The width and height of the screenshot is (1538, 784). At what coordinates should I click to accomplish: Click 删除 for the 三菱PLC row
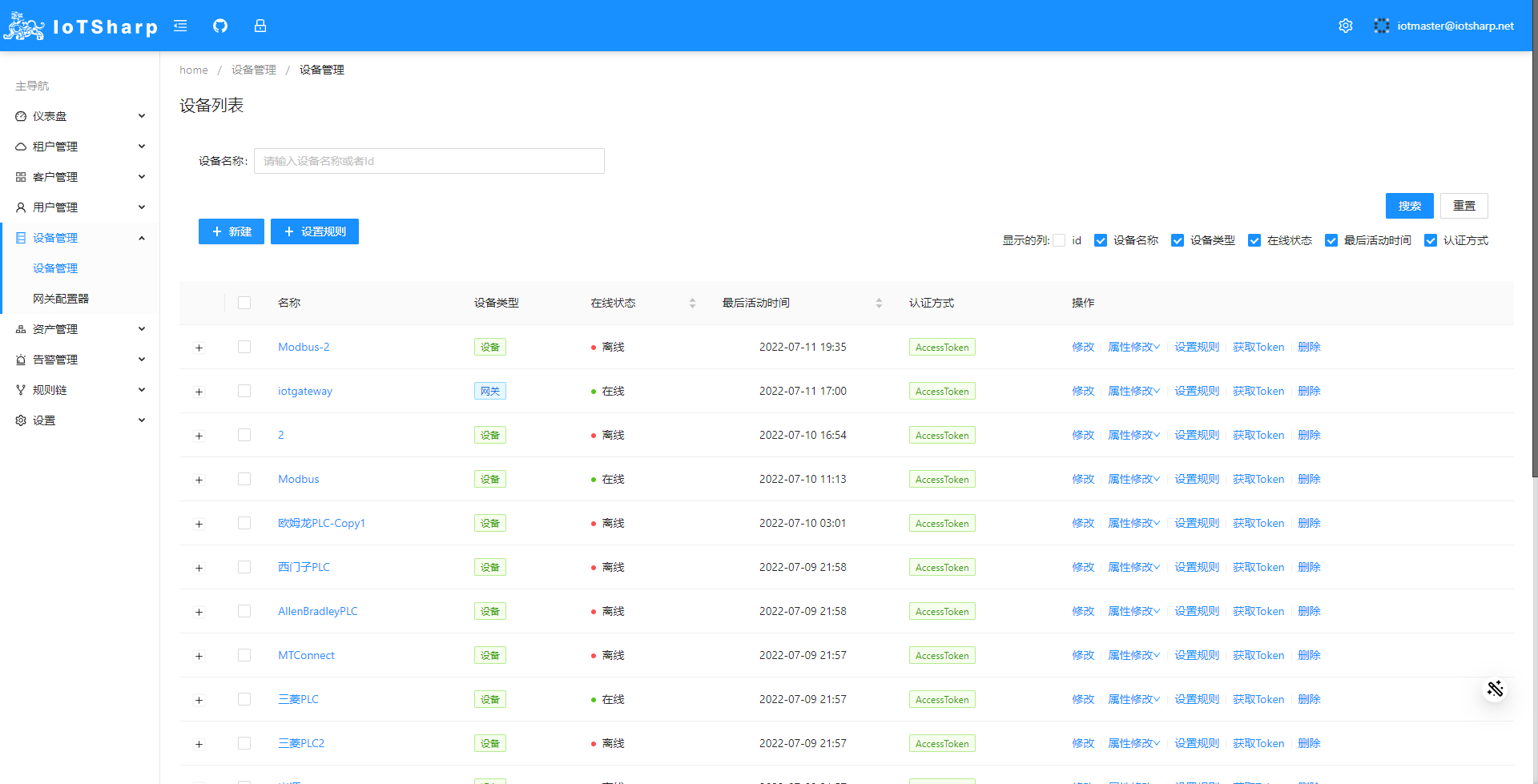(1309, 699)
